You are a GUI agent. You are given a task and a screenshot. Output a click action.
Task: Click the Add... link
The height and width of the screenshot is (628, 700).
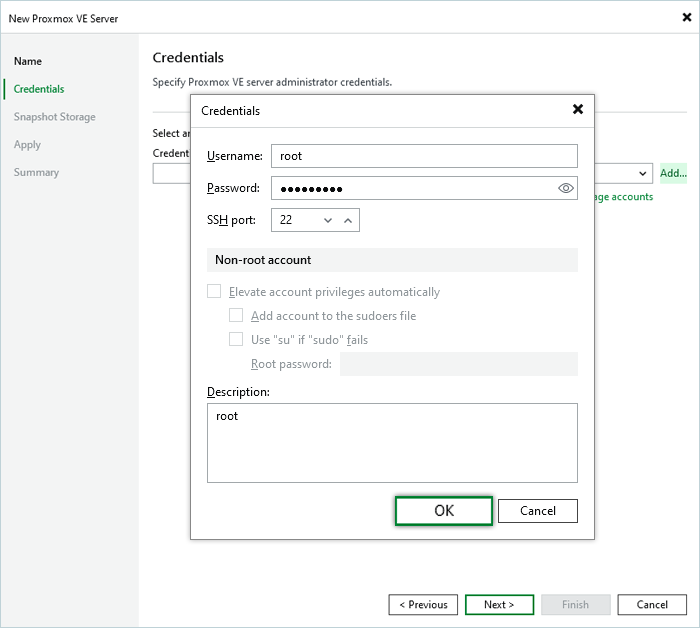pos(673,173)
